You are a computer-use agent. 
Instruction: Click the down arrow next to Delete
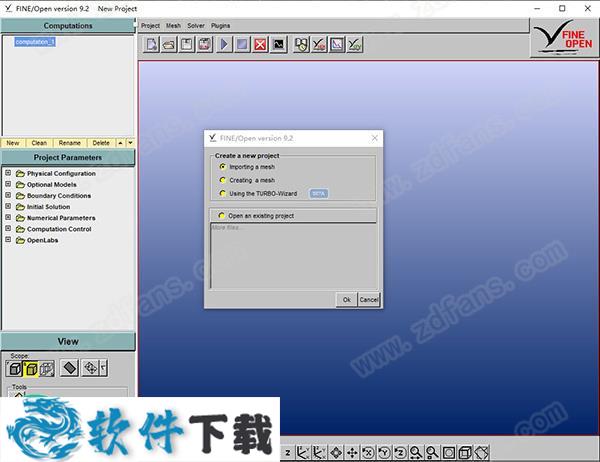(x=130, y=143)
